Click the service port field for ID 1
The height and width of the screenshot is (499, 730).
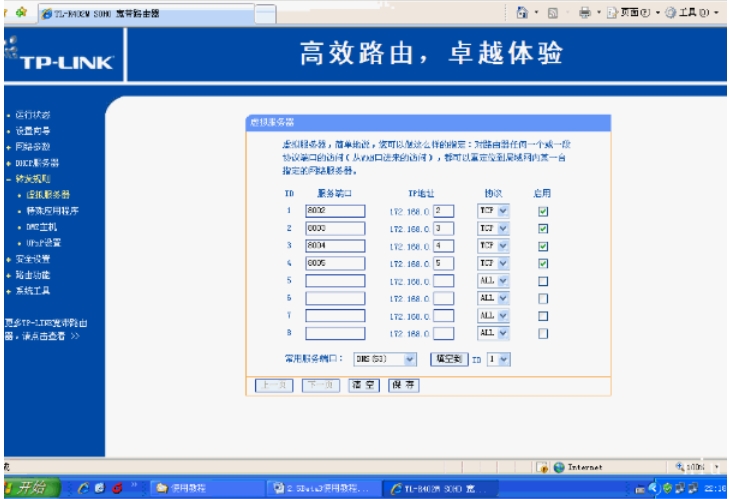click(335, 211)
